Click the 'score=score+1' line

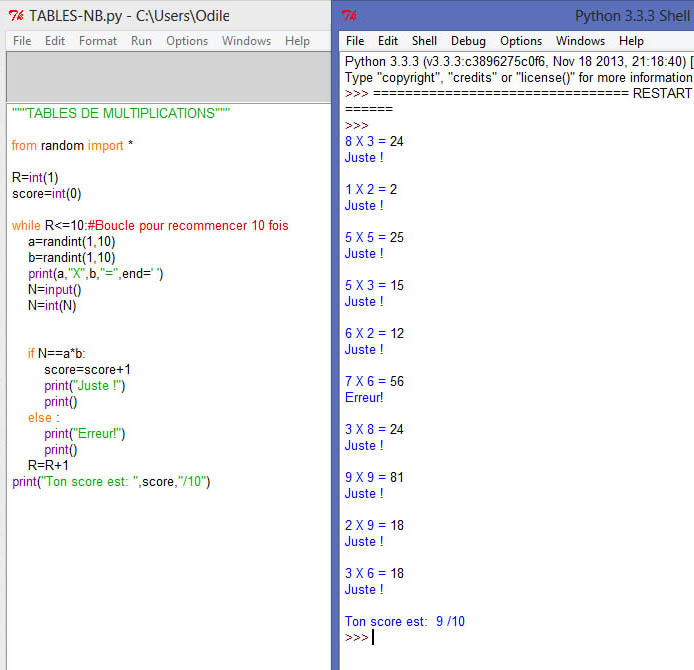[87, 370]
